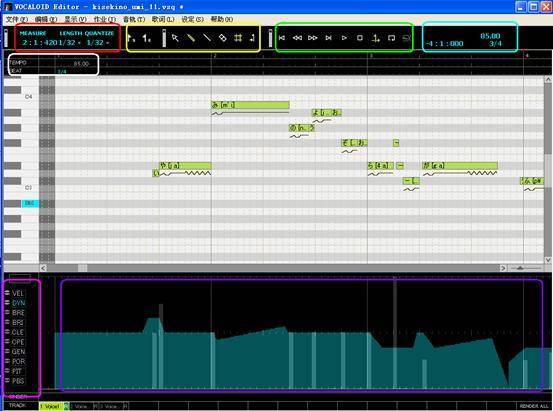Image resolution: width=553 pixels, height=411 pixels.
Task: Start playback with the play button
Action: click(x=345, y=38)
